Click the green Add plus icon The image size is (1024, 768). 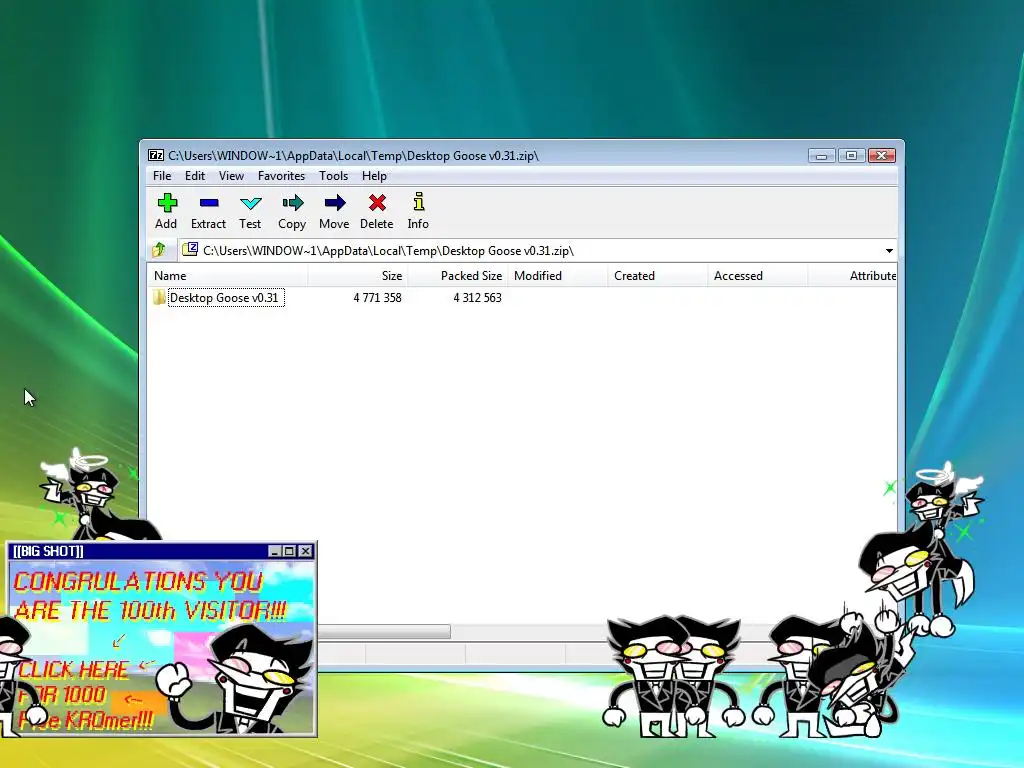pyautogui.click(x=167, y=203)
